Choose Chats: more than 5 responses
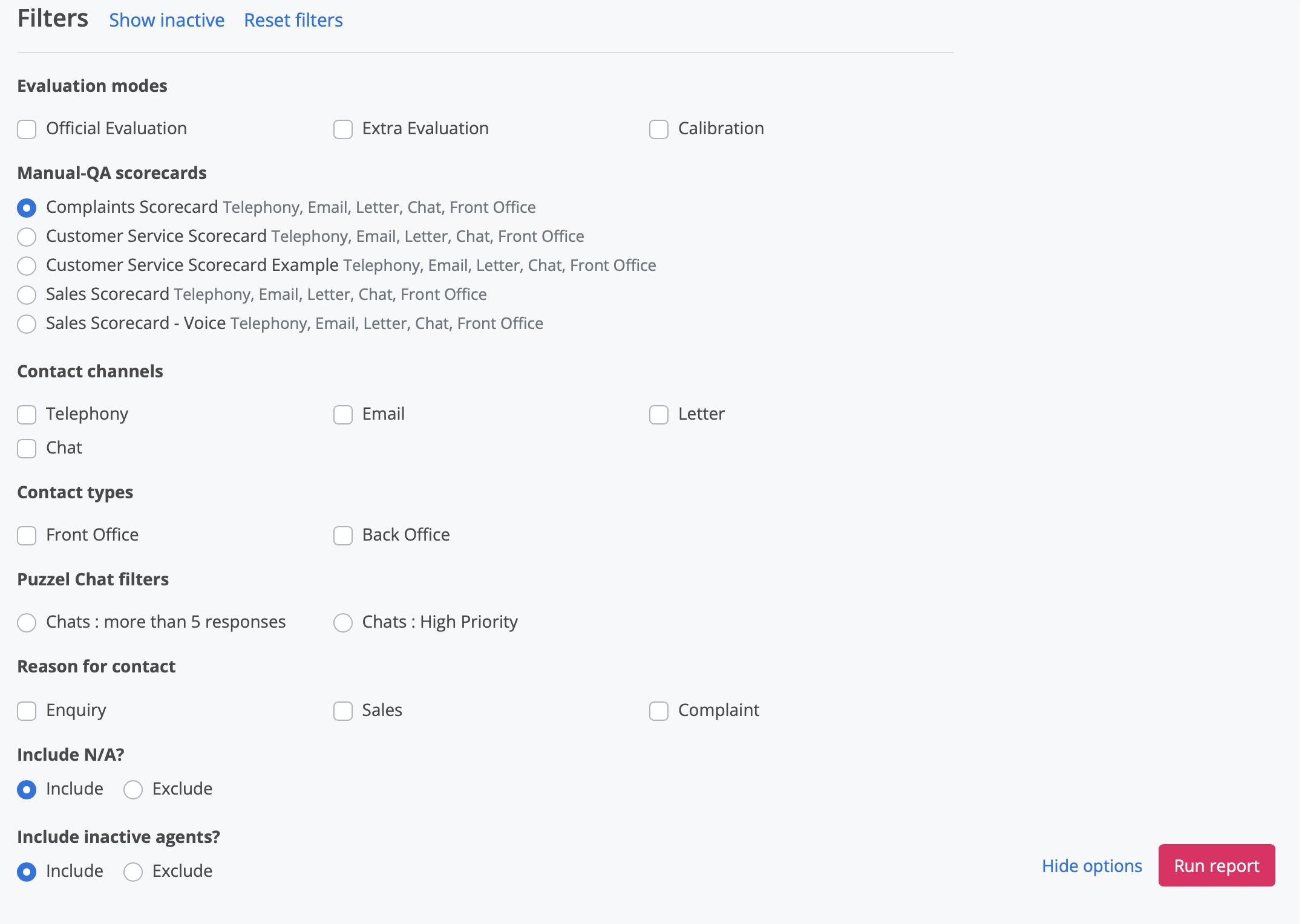The width and height of the screenshot is (1302, 924). coord(27,623)
